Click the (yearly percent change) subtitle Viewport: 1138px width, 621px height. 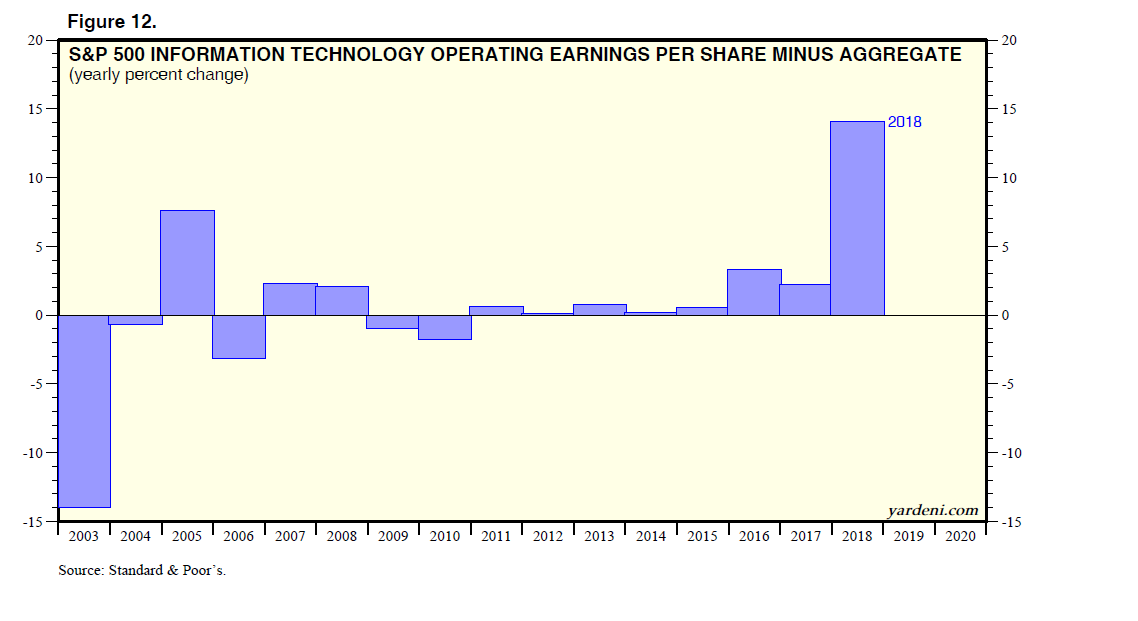click(x=158, y=75)
